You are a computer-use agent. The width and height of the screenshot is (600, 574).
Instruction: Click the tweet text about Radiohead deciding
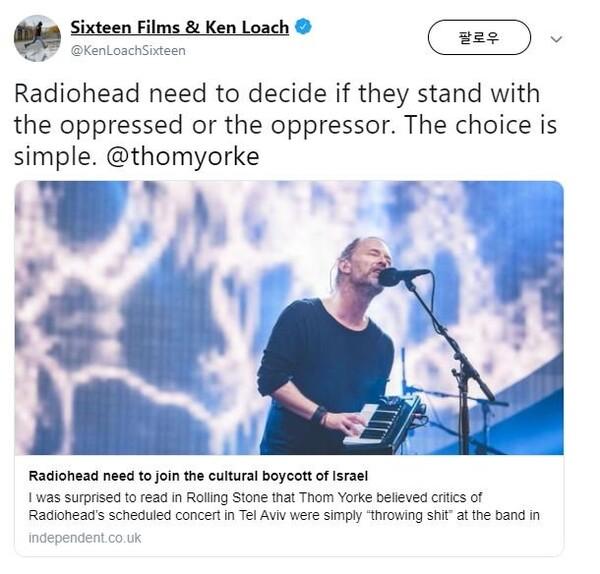click(285, 125)
